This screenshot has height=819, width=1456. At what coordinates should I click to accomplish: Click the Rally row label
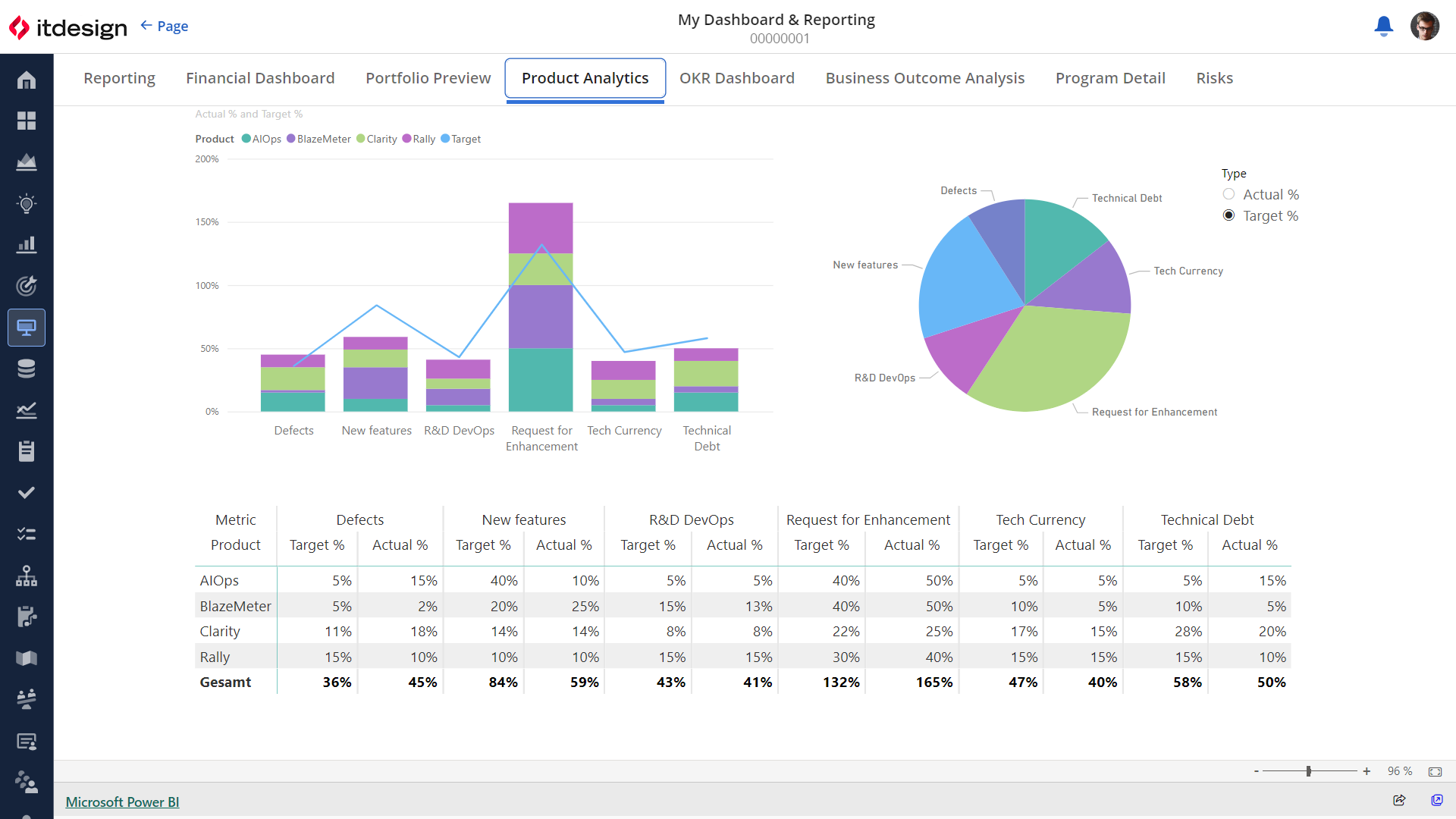215,657
